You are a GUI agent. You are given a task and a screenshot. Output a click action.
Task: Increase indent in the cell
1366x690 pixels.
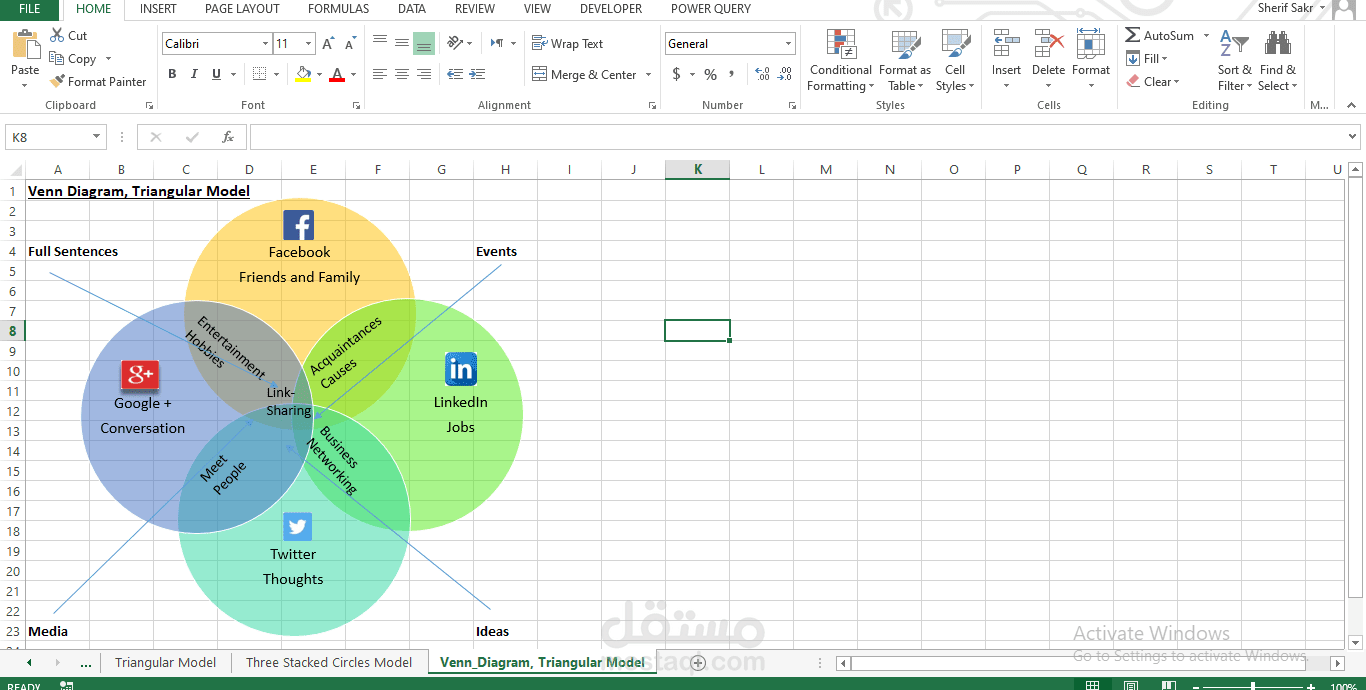coord(477,74)
